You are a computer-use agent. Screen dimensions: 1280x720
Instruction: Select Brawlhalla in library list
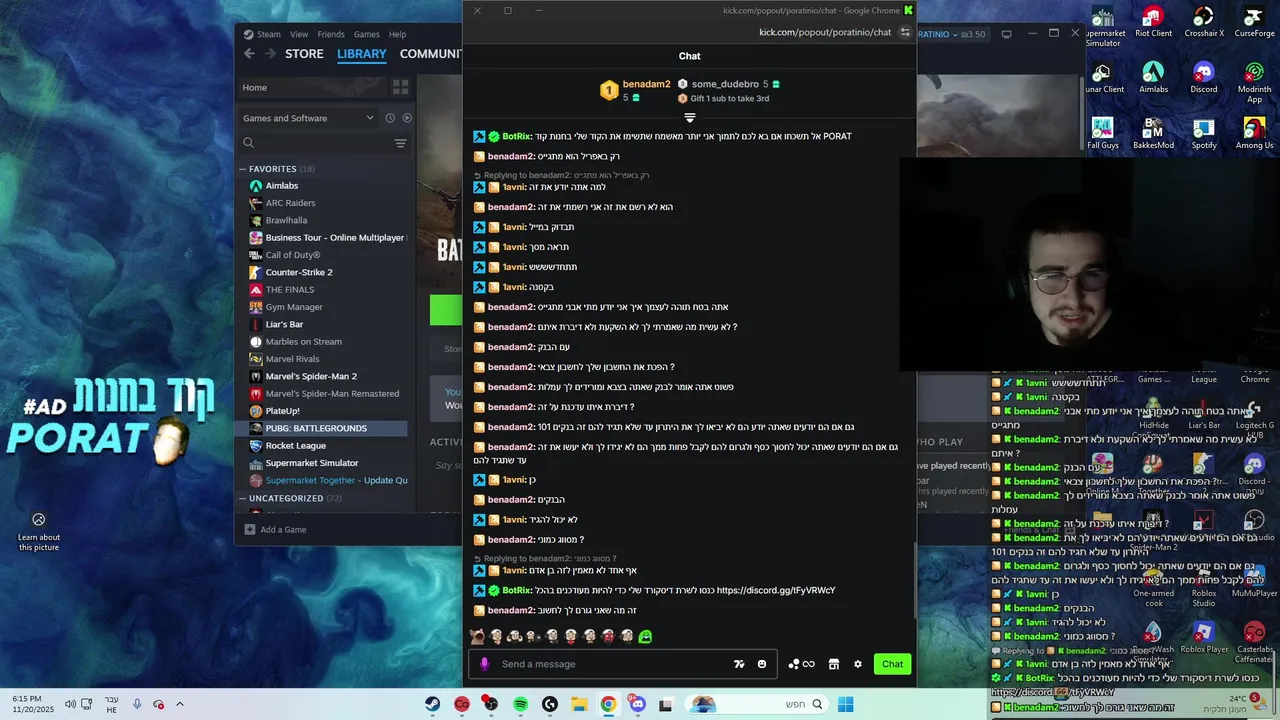[286, 220]
